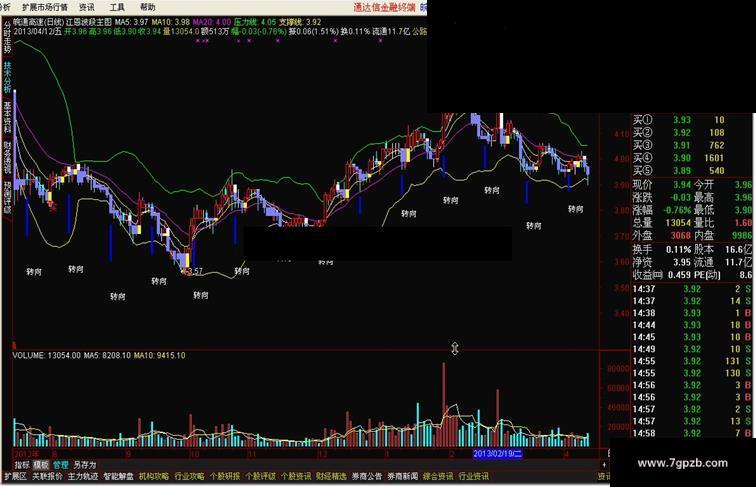Click the highlighted 2013/02/19 date marker

[x=497, y=454]
